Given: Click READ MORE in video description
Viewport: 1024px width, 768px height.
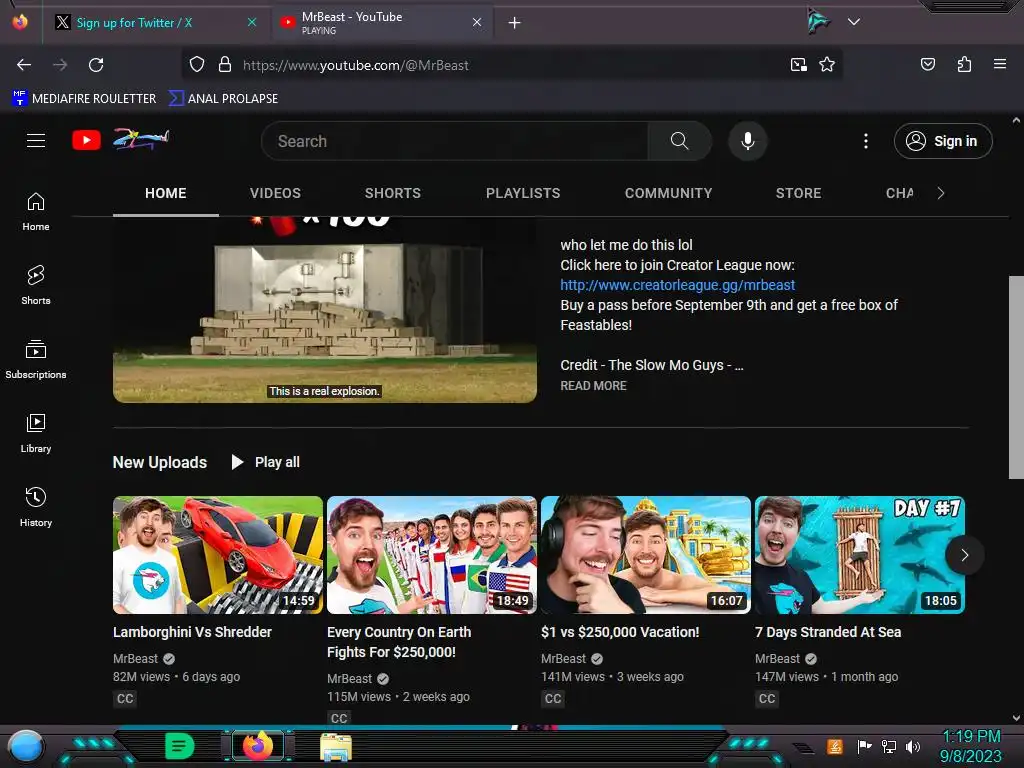Looking at the screenshot, I should tap(593, 386).
